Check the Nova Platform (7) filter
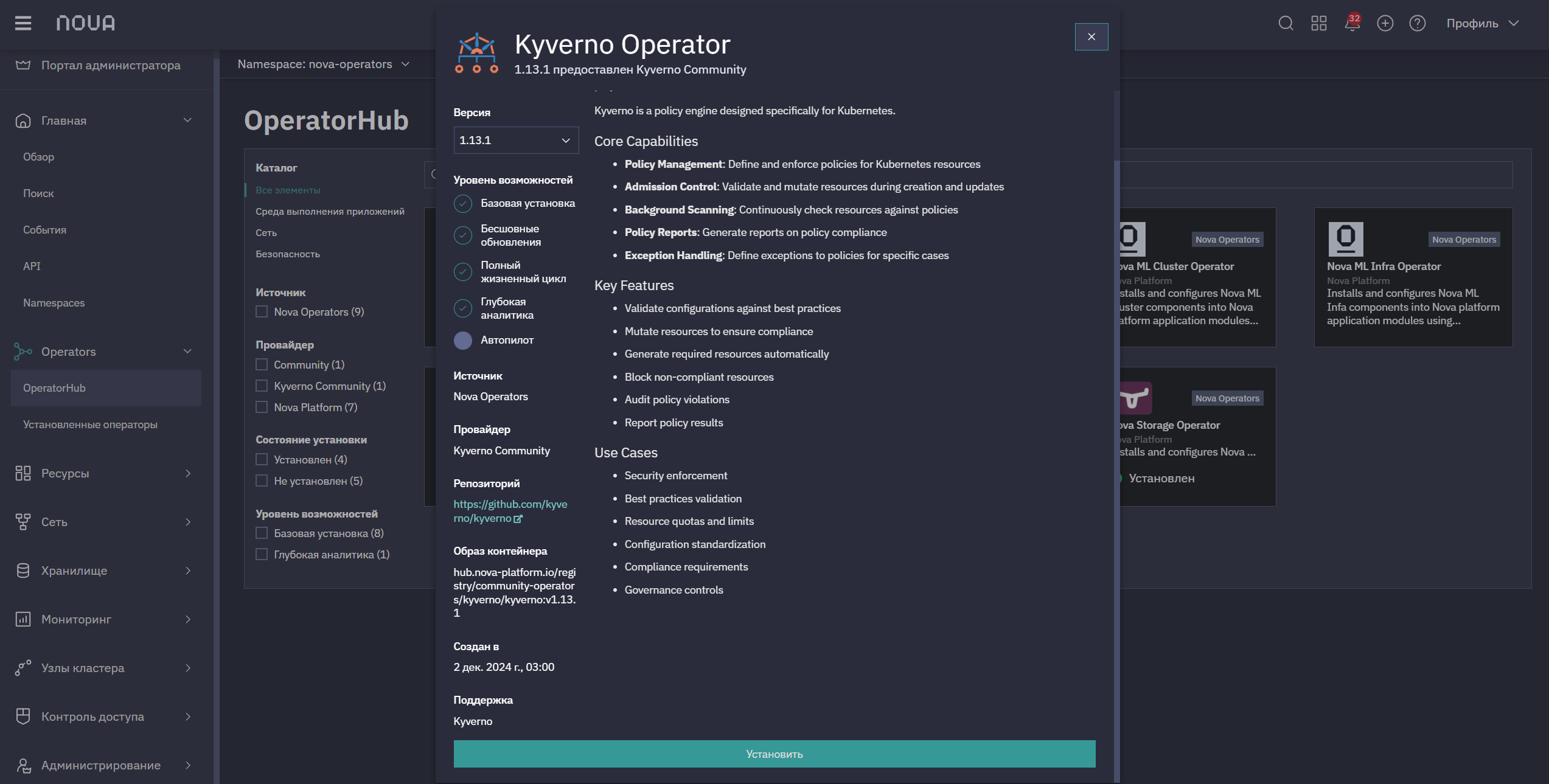Viewport: 1549px width, 784px height. click(262, 407)
